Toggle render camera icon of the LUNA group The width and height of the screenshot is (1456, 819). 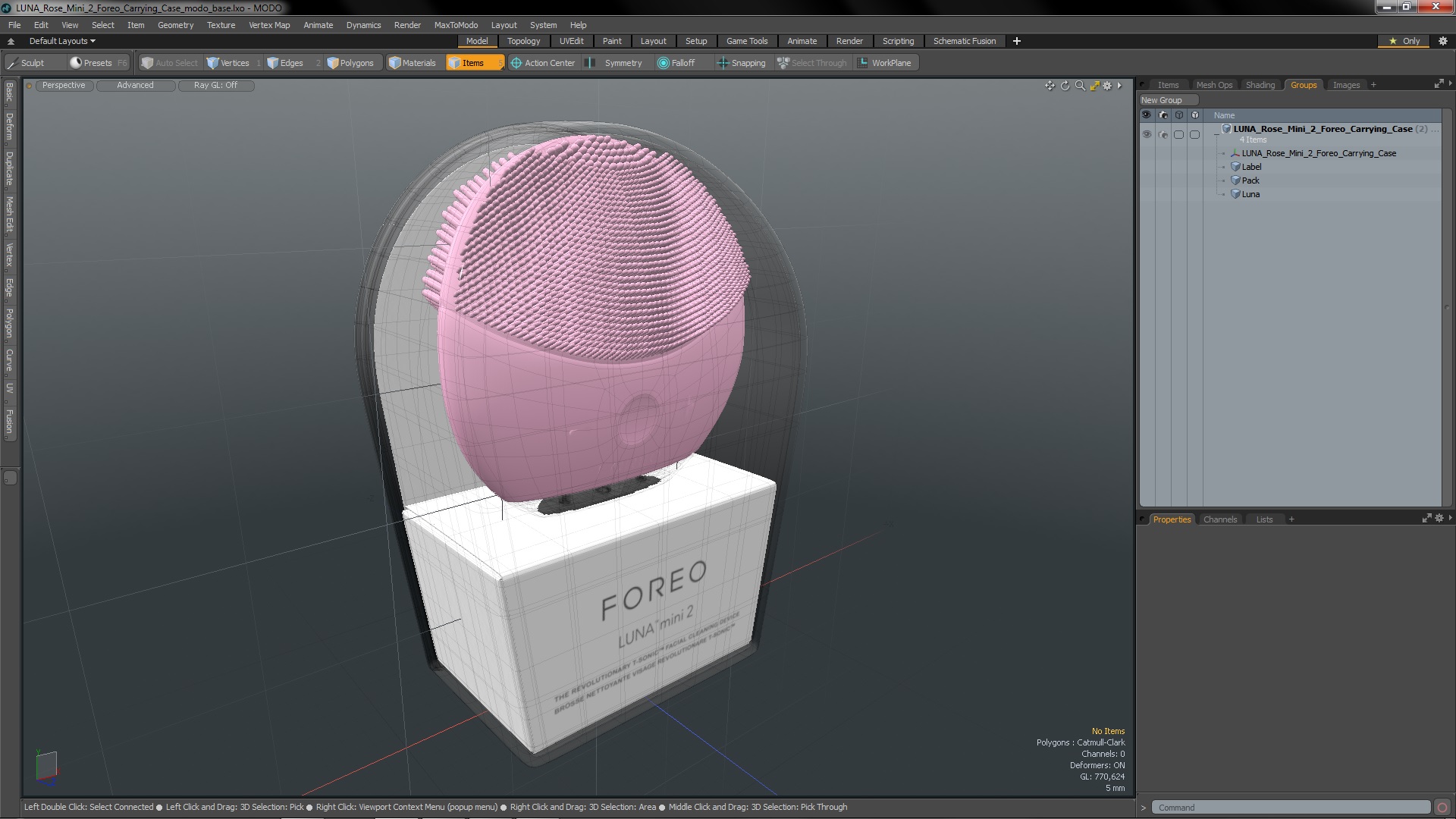[x=1163, y=134]
